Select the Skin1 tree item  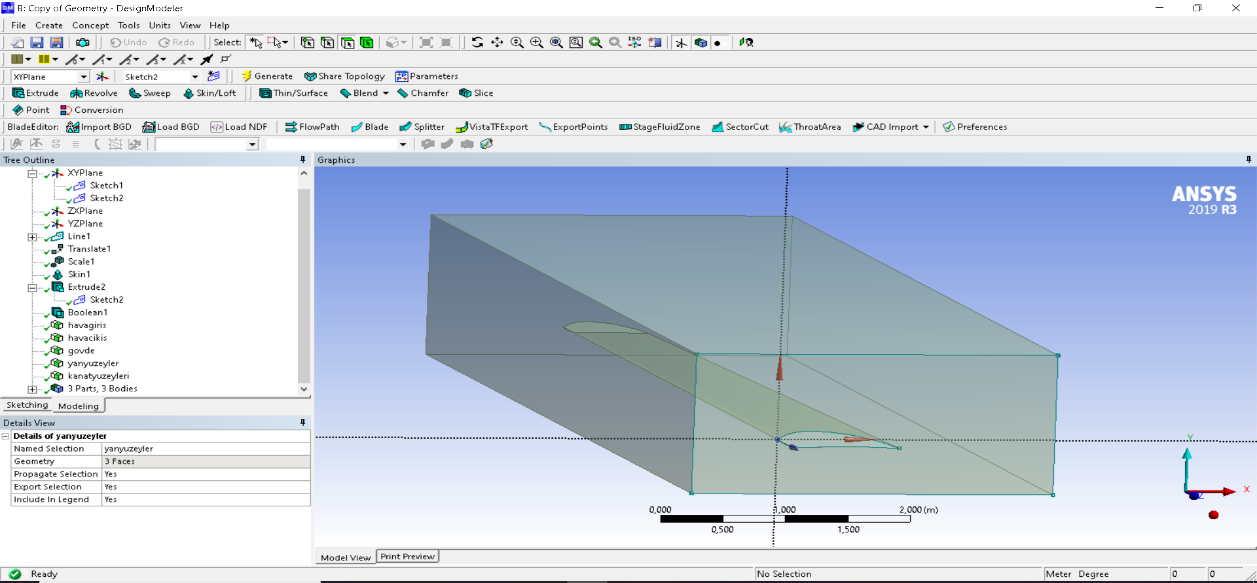coord(79,274)
